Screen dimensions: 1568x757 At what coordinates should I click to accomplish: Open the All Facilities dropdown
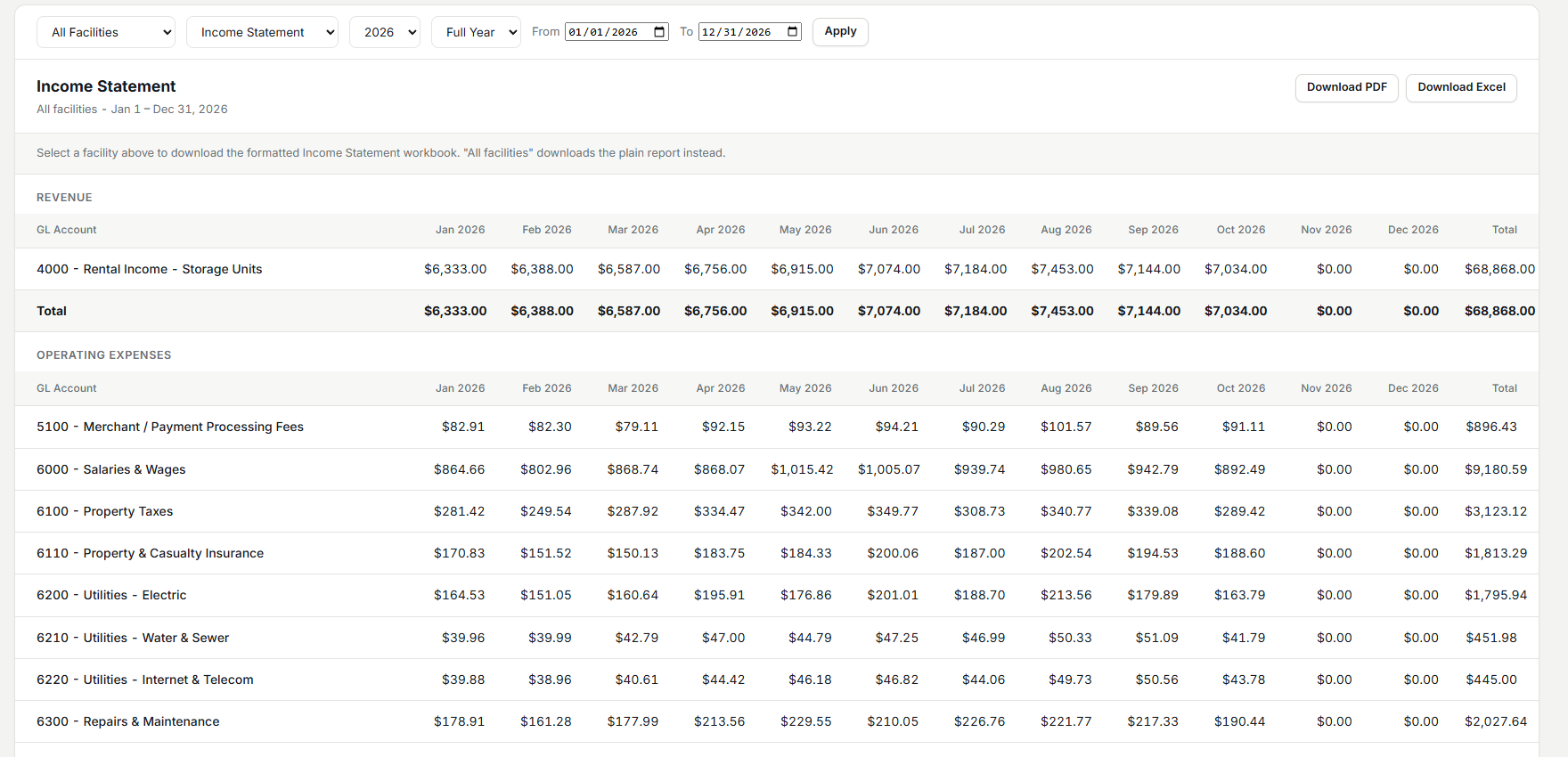click(106, 32)
